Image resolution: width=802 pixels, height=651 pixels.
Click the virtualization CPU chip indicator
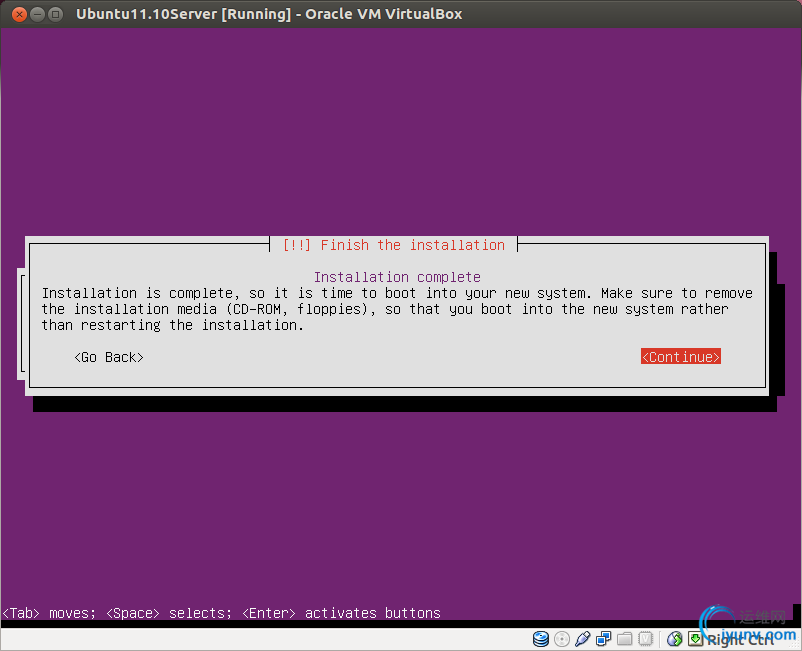click(x=645, y=639)
